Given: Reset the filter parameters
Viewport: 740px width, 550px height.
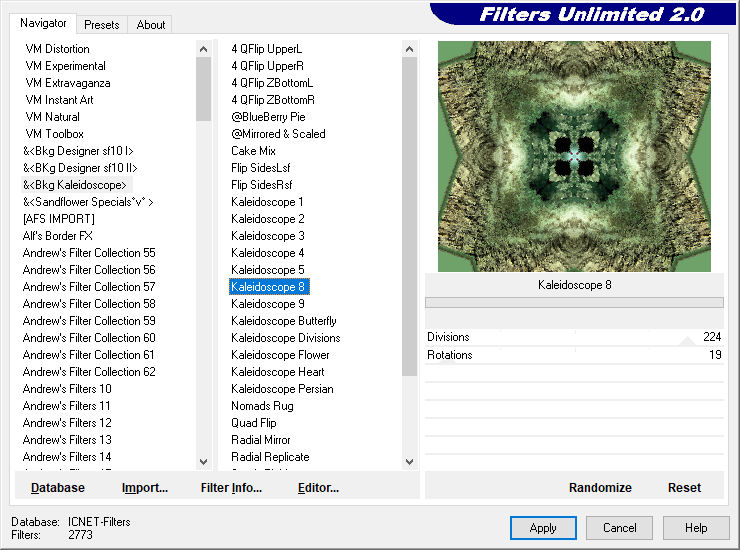Looking at the screenshot, I should point(684,487).
